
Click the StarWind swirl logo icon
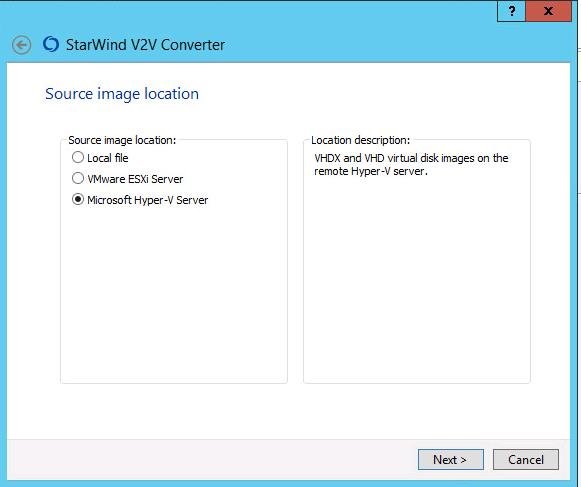[51, 44]
